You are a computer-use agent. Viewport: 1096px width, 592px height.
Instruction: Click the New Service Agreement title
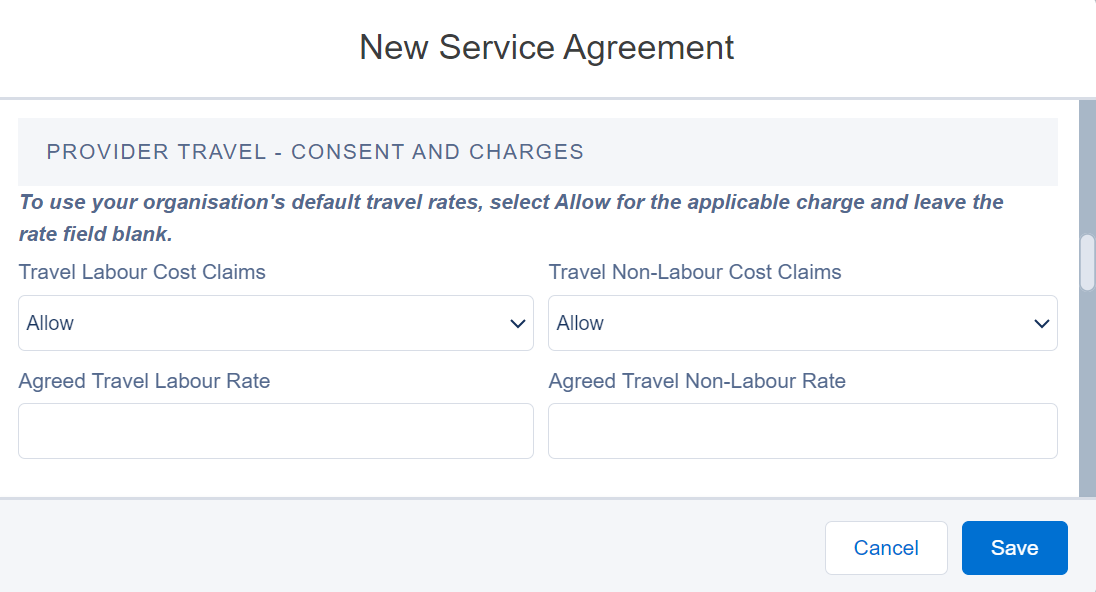click(x=547, y=47)
